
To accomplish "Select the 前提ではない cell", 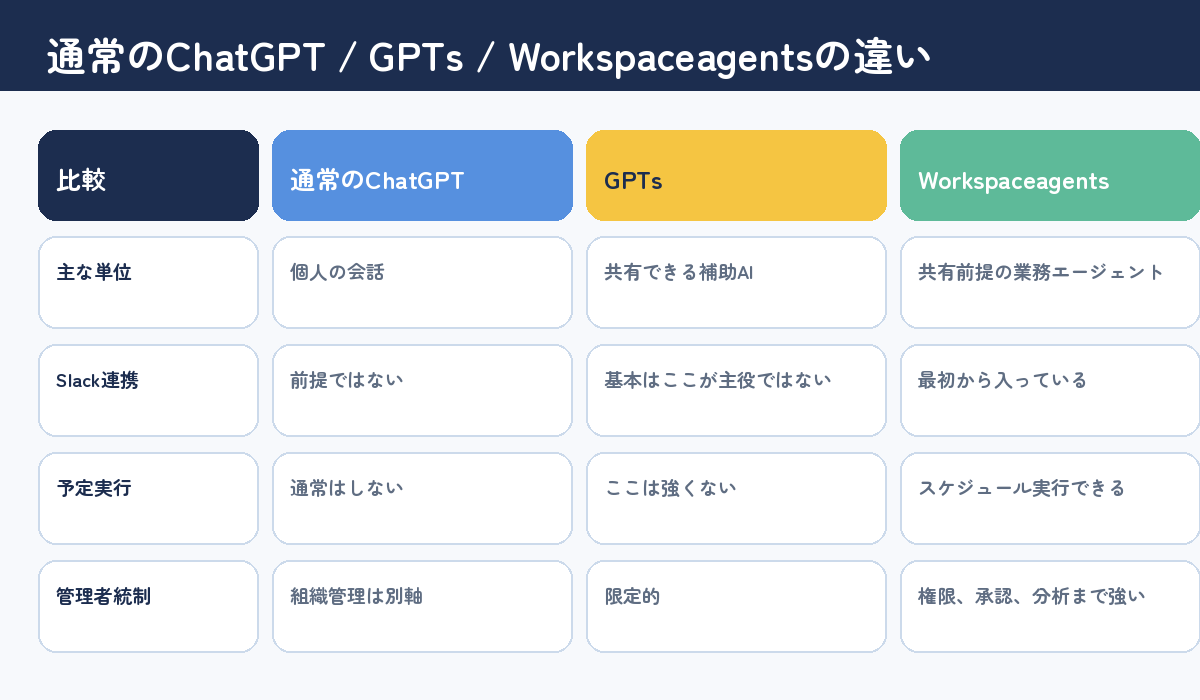I will tap(422, 390).
